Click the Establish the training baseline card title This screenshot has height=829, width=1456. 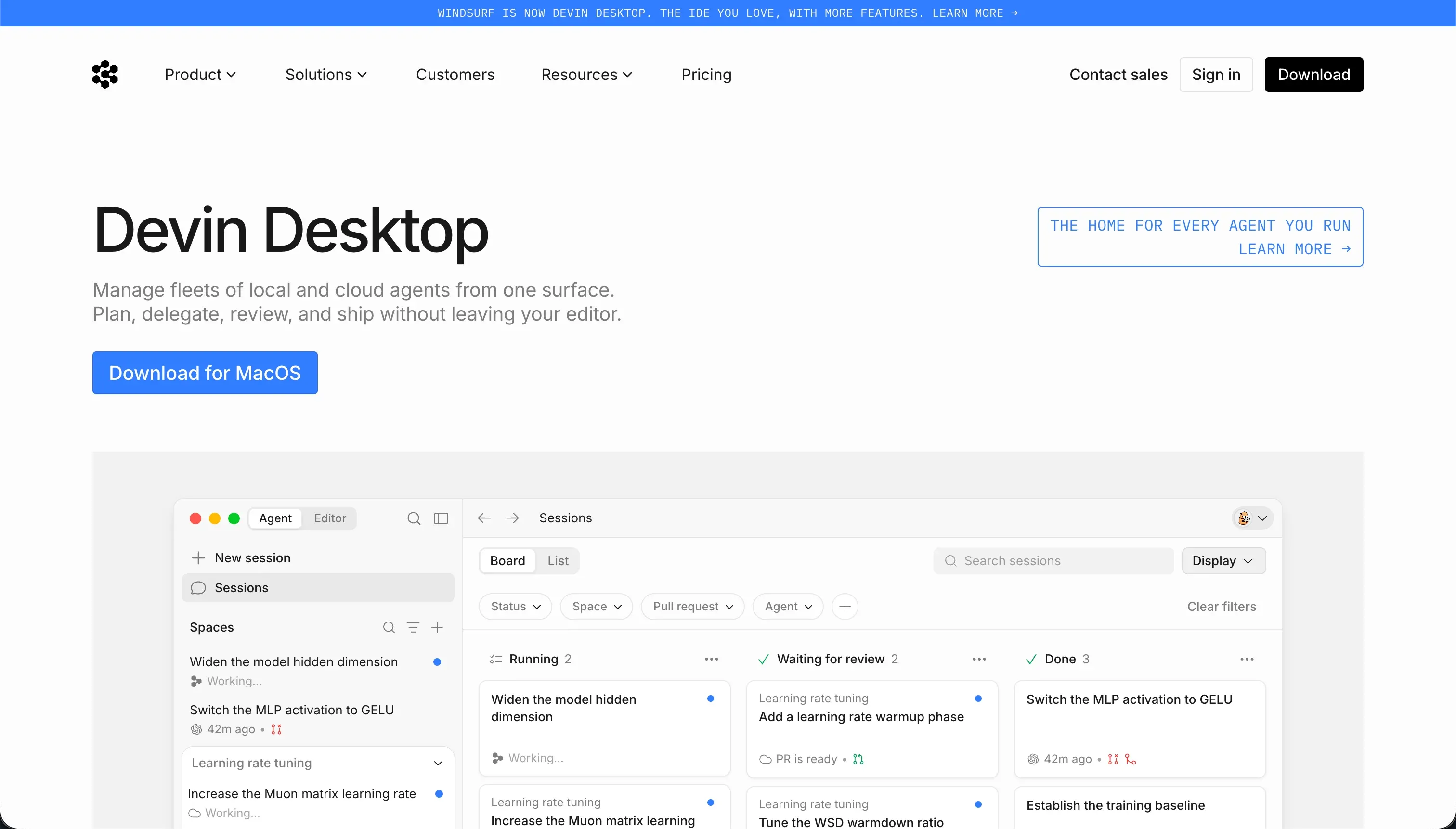[x=1116, y=805]
